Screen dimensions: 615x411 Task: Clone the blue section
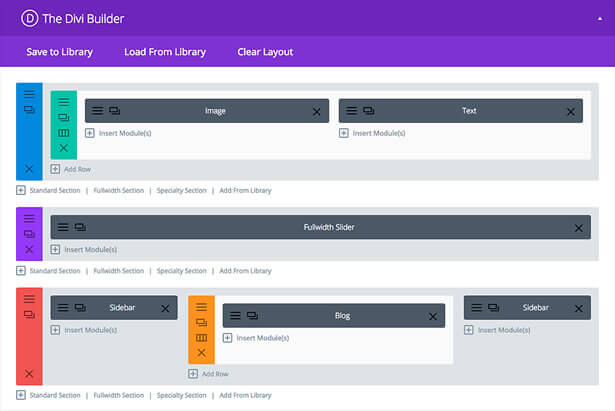click(x=29, y=109)
